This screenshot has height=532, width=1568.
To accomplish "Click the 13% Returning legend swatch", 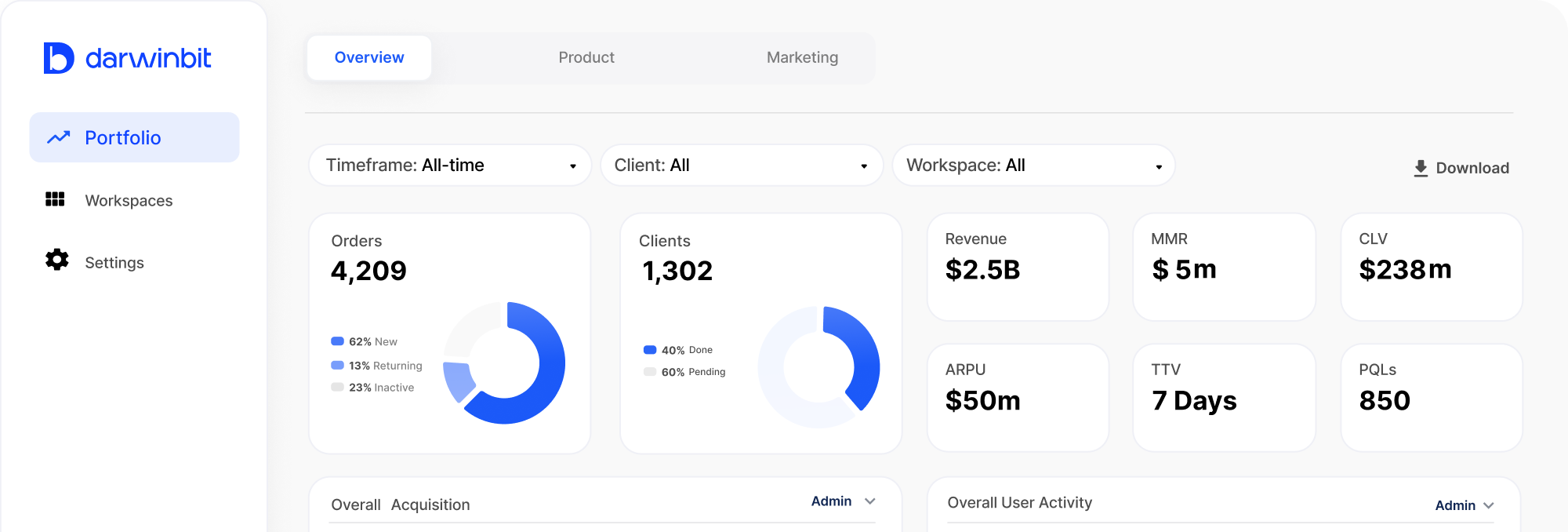I will tap(337, 365).
